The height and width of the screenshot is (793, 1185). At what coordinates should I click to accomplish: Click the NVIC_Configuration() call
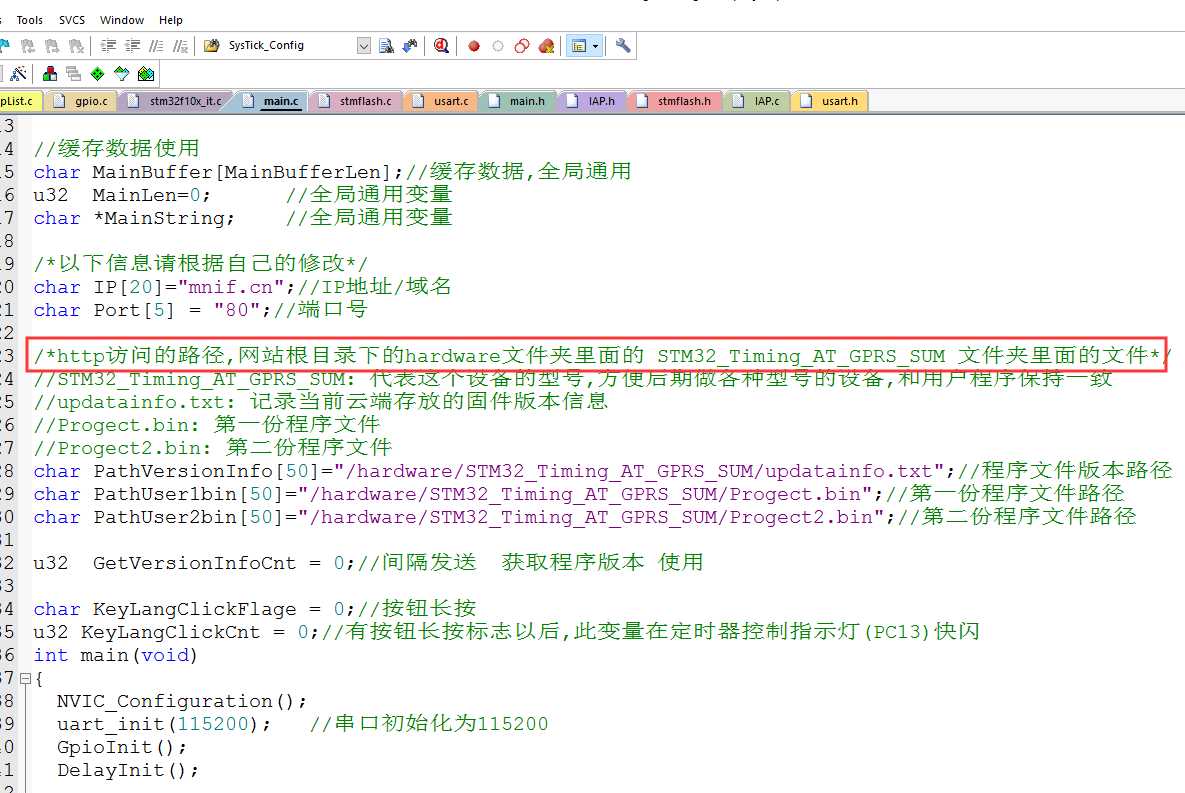tap(182, 702)
